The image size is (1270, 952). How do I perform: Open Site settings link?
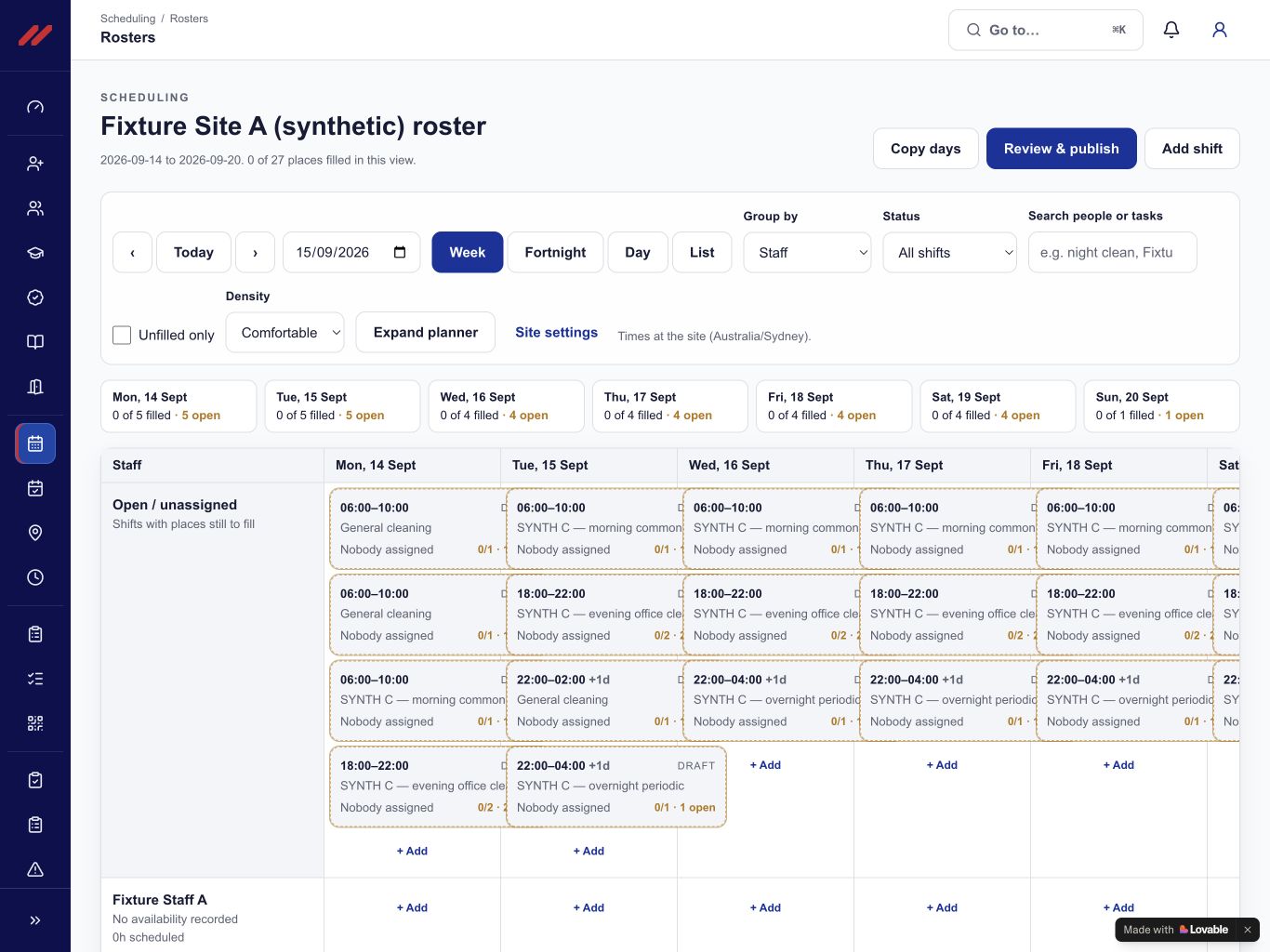tap(557, 332)
